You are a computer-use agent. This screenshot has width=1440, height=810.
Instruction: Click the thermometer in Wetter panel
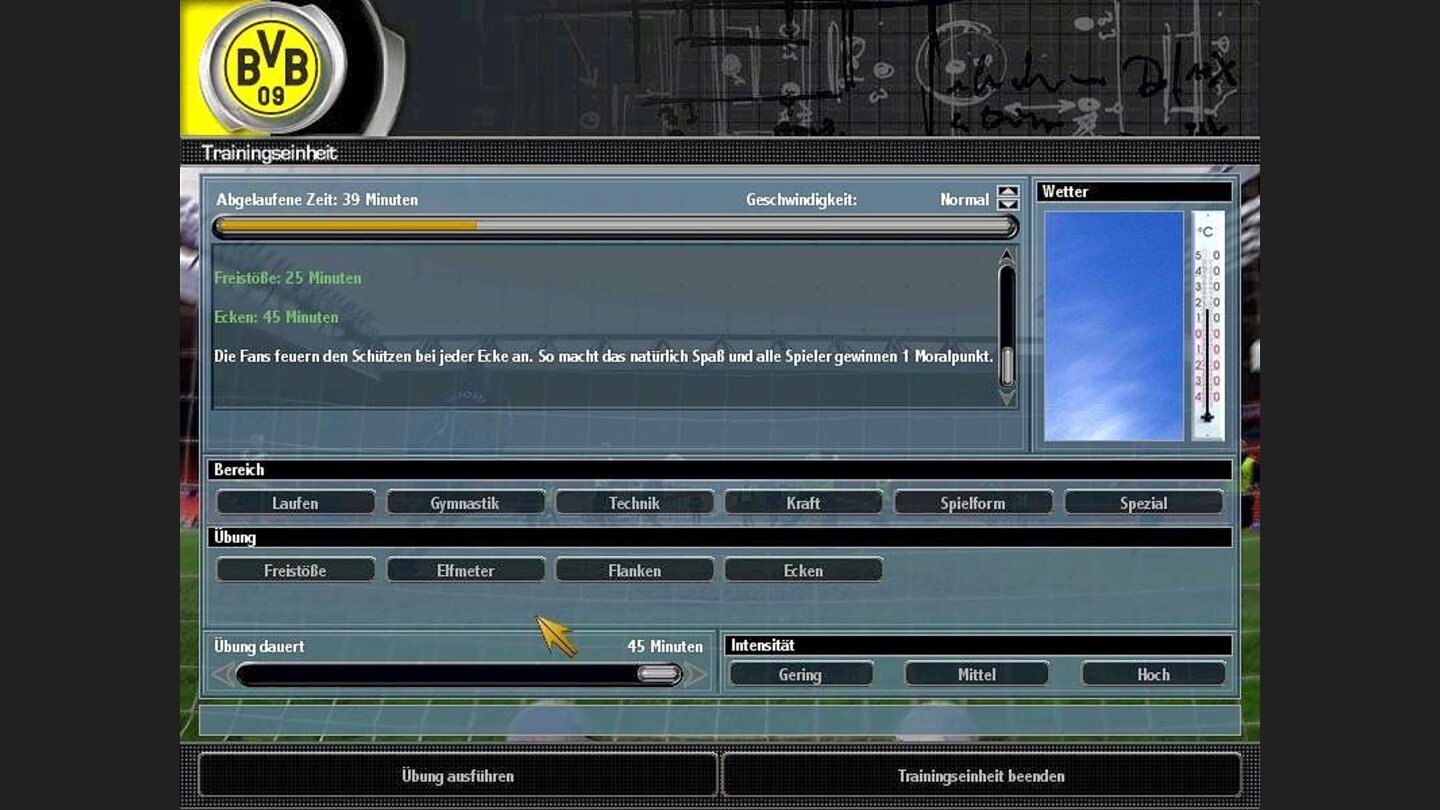[x=1208, y=325]
